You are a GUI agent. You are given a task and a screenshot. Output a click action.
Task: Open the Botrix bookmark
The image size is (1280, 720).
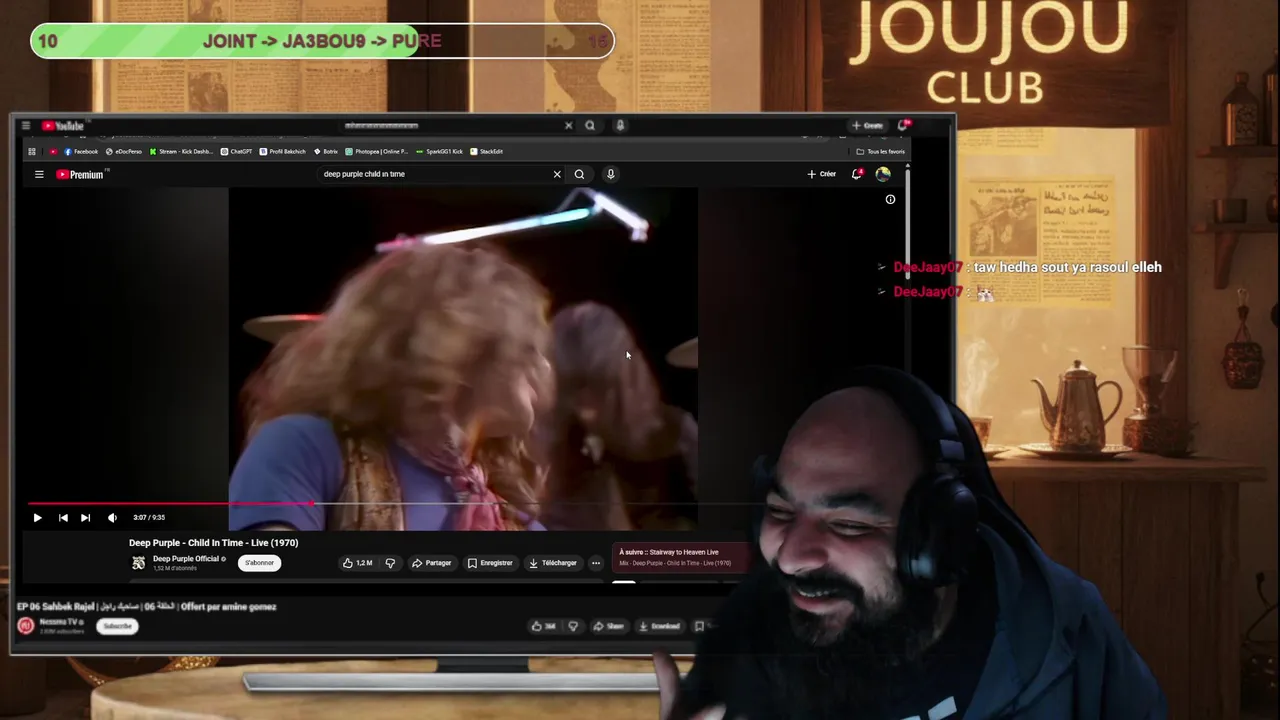click(x=326, y=152)
